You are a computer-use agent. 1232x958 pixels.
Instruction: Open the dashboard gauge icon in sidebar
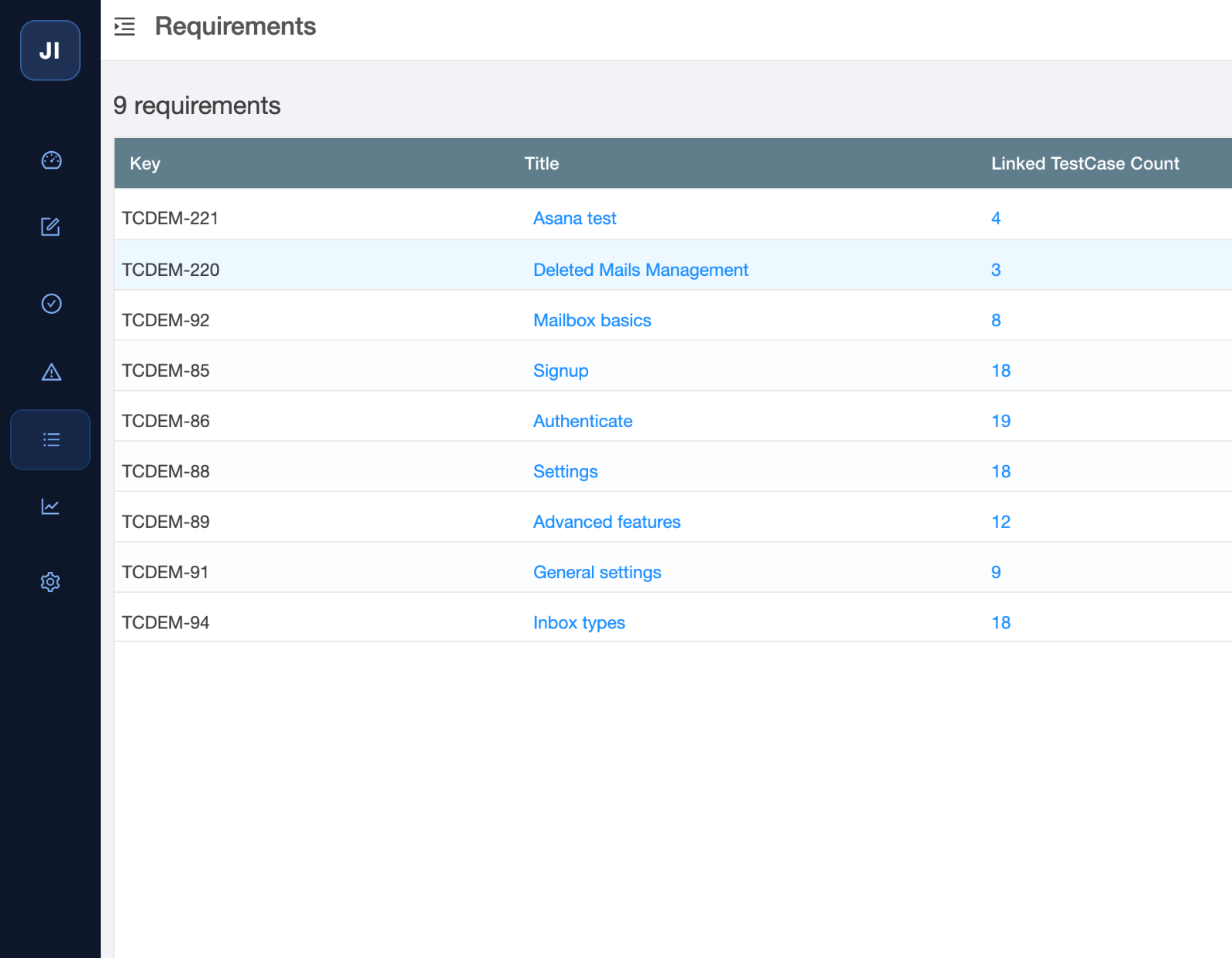[51, 160]
